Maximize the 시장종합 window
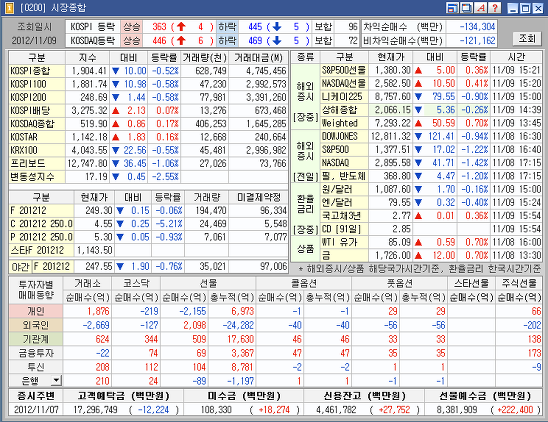Image resolution: width=548 pixels, height=422 pixels. click(x=525, y=8)
